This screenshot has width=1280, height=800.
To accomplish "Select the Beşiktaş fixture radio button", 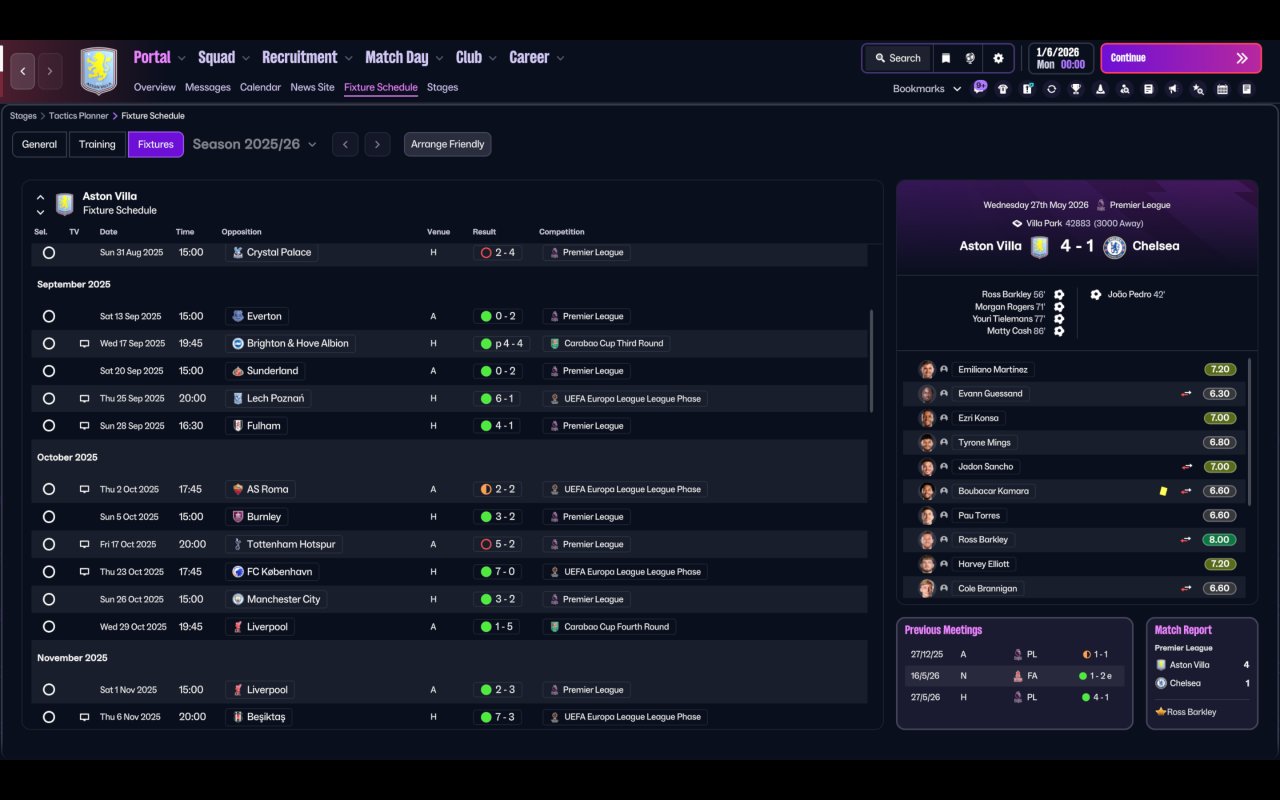I will [48, 717].
